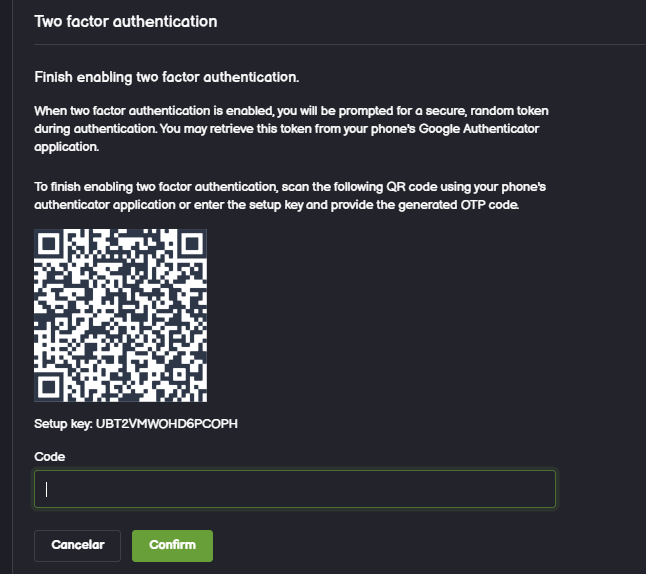This screenshot has width=646, height=574.
Task: Click the QR code's bottom-right corner
Action: point(200,395)
